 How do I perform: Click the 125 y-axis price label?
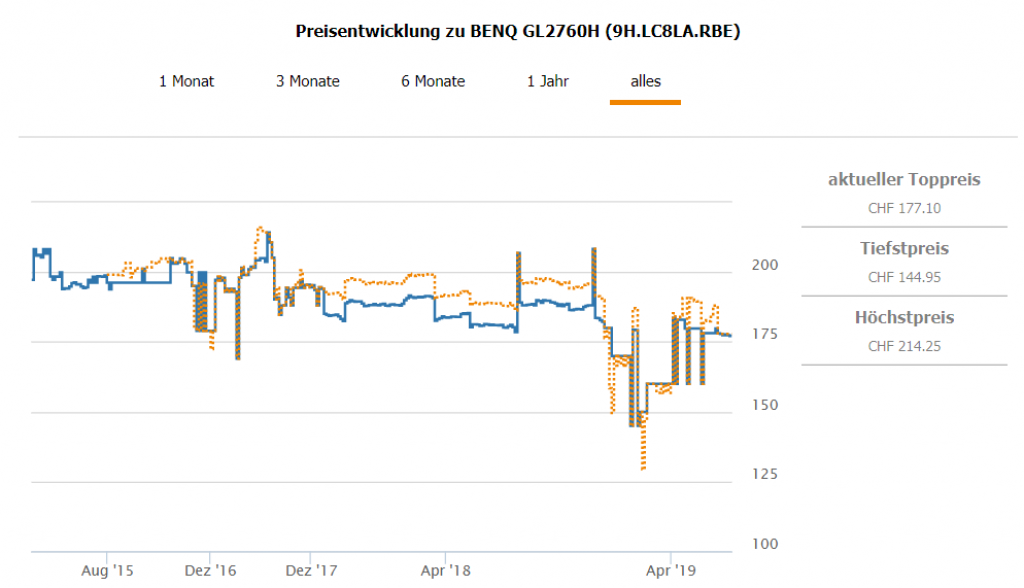click(x=761, y=473)
